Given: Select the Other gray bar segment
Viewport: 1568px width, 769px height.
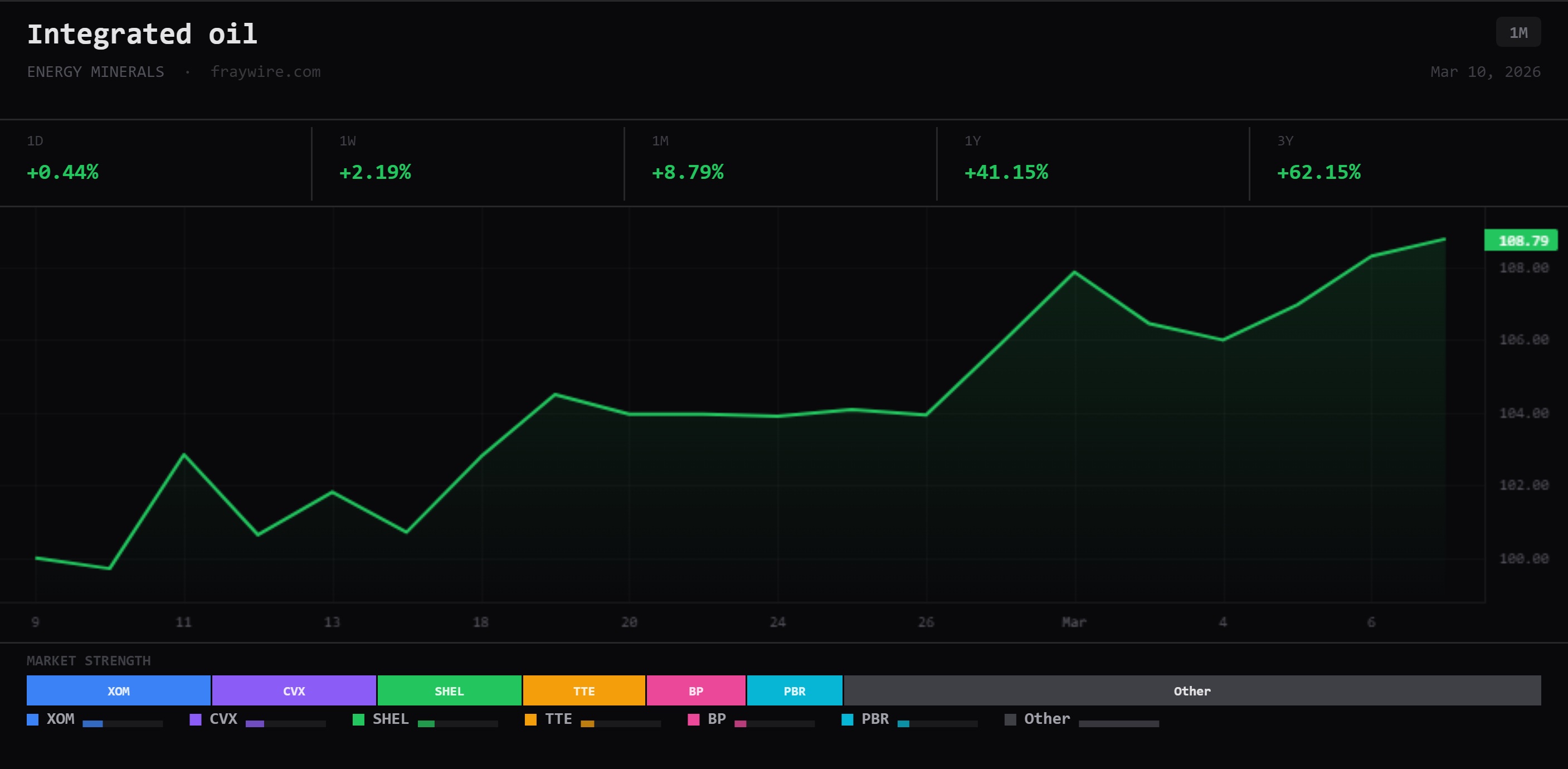Looking at the screenshot, I should pyautogui.click(x=1192, y=690).
